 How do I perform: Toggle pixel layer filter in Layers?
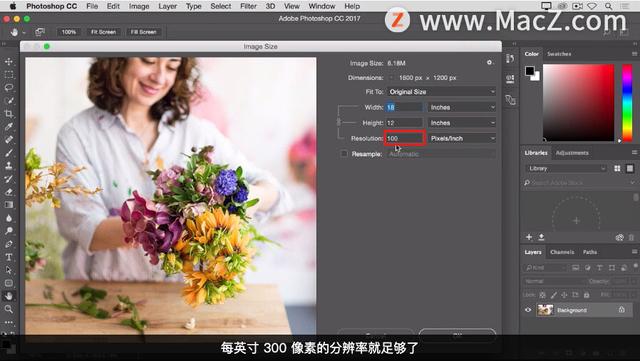(x=576, y=267)
